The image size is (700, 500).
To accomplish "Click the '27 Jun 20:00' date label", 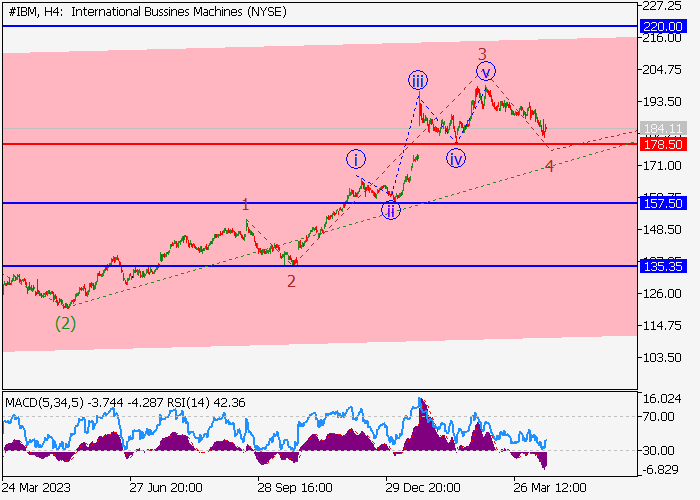I will coord(166,487).
